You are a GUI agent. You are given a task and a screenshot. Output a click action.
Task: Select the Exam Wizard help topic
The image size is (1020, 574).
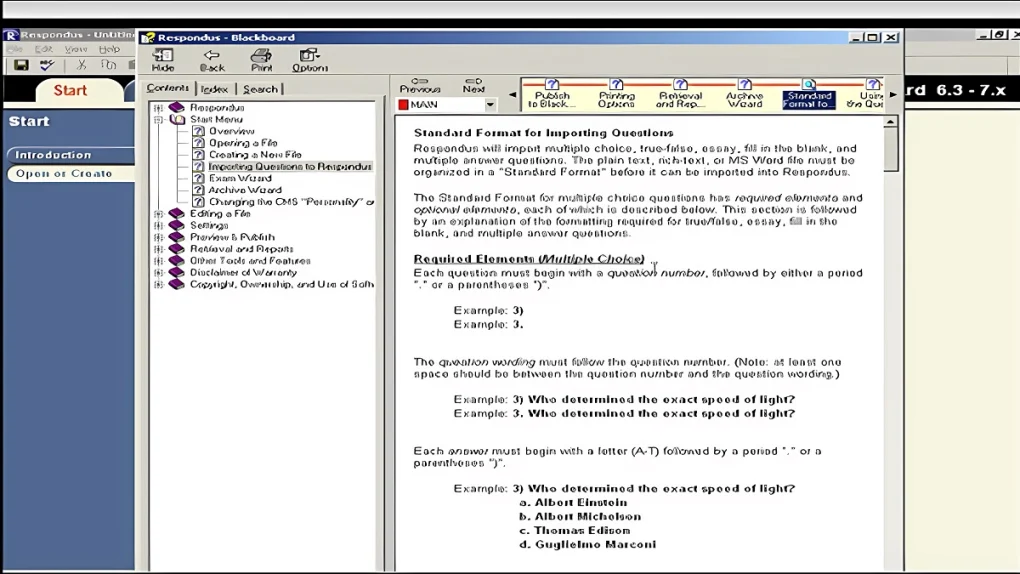coord(239,178)
